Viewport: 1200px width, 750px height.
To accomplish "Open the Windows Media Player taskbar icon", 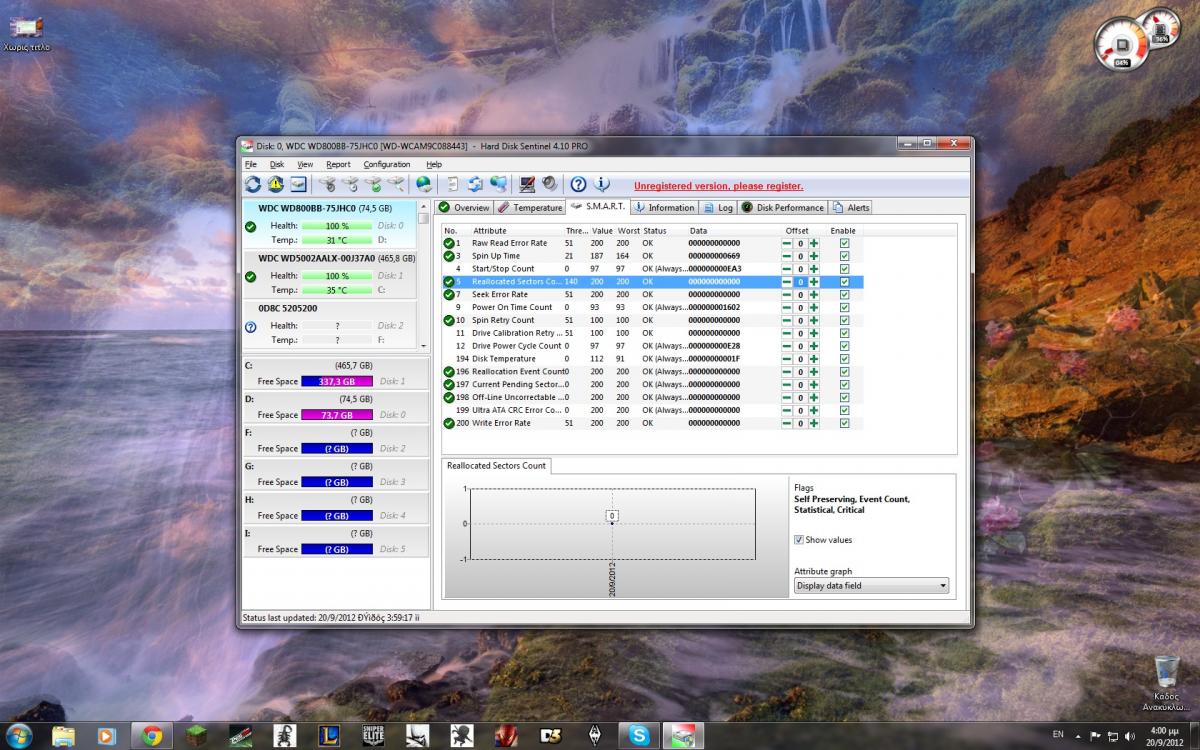I will 107,736.
